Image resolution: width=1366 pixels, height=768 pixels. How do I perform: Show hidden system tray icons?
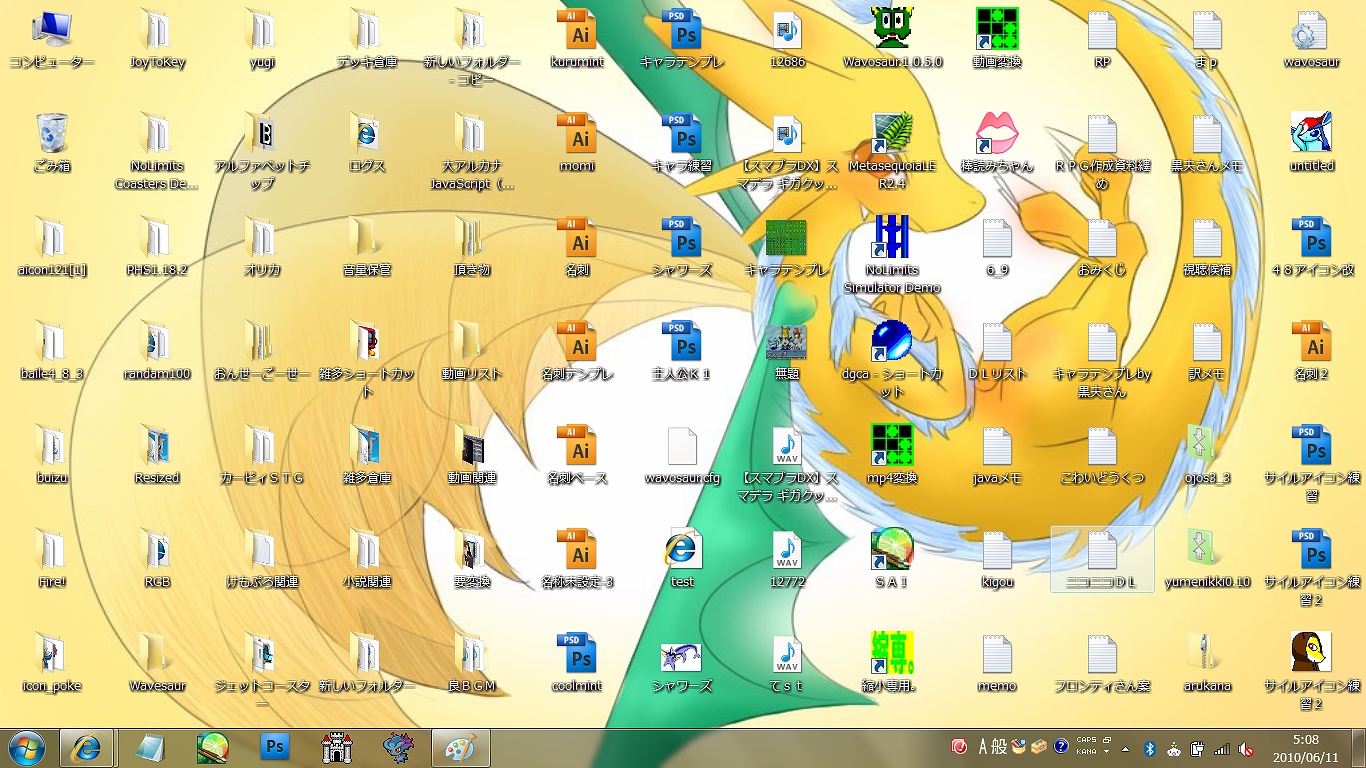tap(1125, 748)
